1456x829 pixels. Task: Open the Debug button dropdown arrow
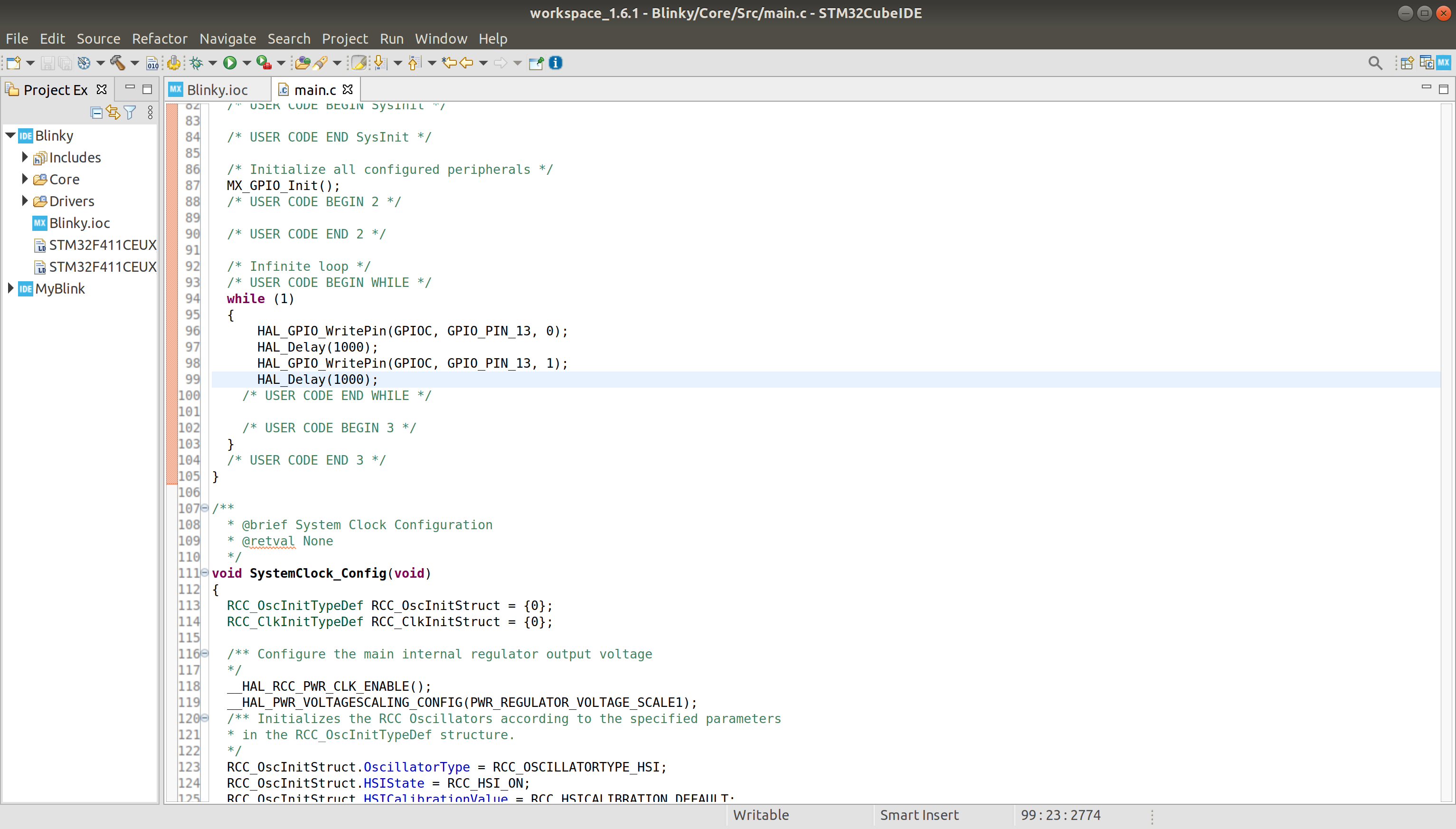pyautogui.click(x=213, y=63)
